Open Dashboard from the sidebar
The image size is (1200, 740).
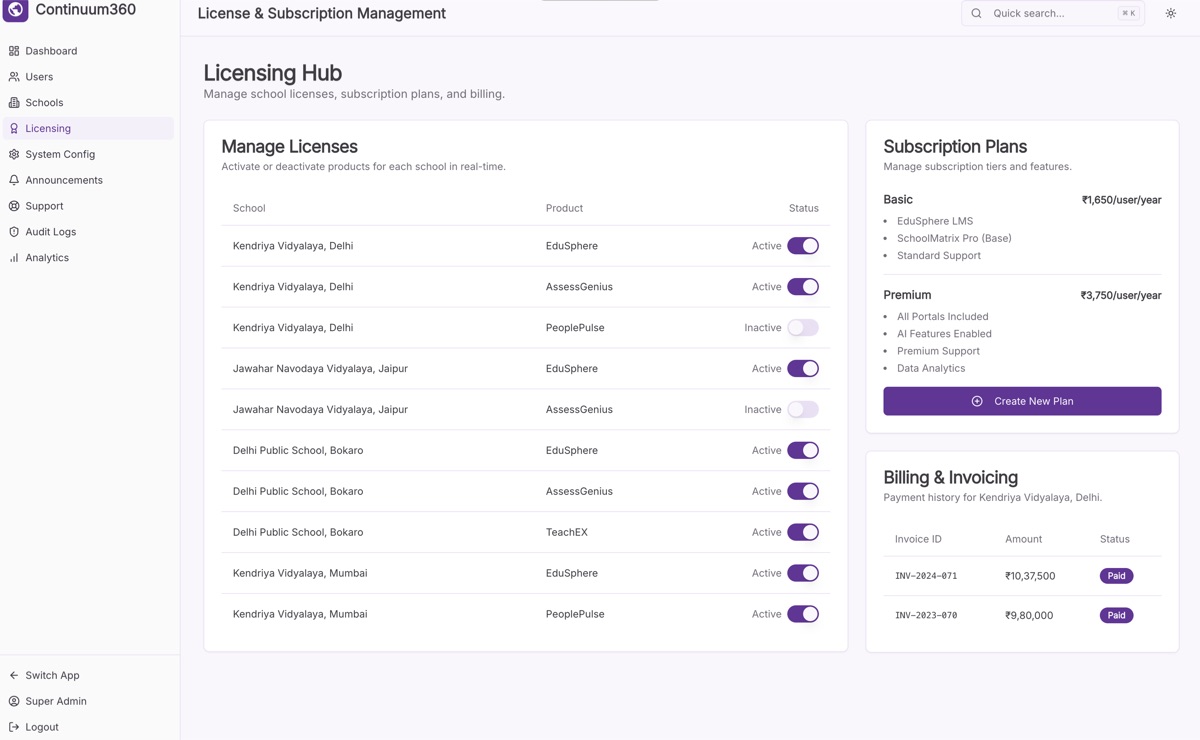pyautogui.click(x=88, y=51)
